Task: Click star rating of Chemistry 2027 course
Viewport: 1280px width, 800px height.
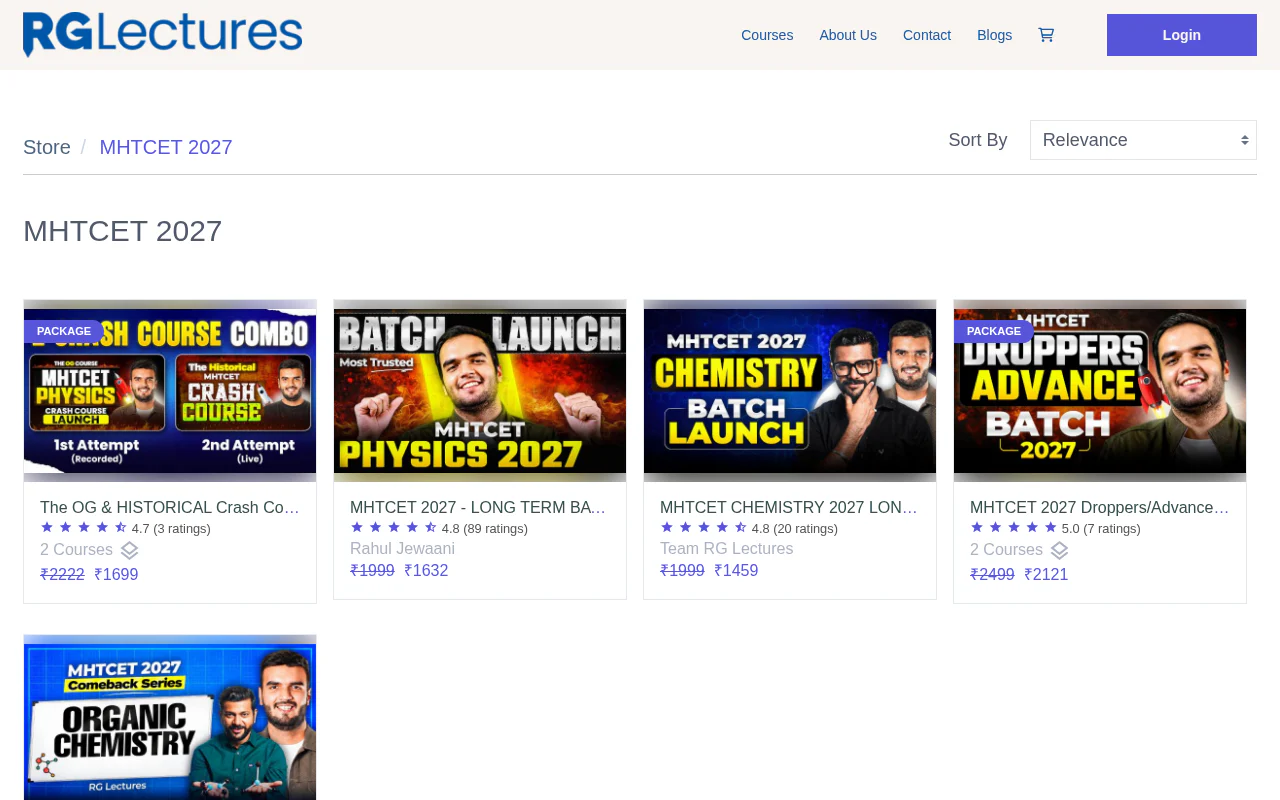Action: coord(704,527)
